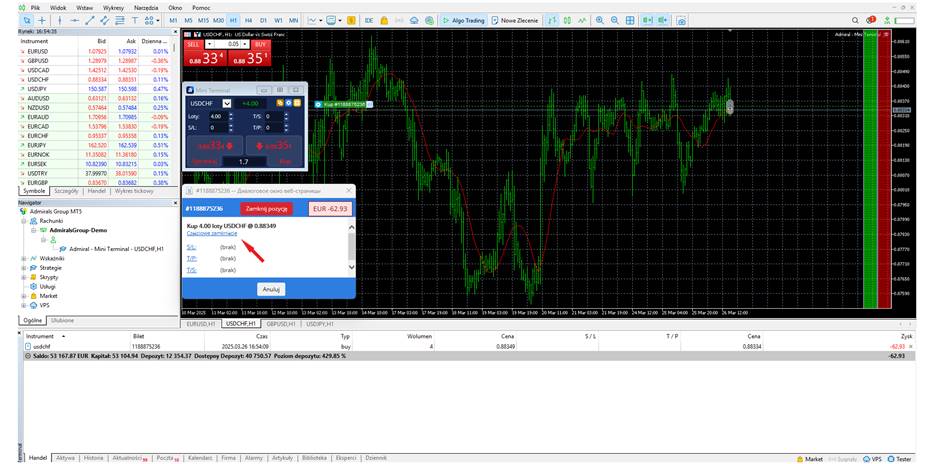Click the yellow lock icon in toolbar

coord(384,20)
